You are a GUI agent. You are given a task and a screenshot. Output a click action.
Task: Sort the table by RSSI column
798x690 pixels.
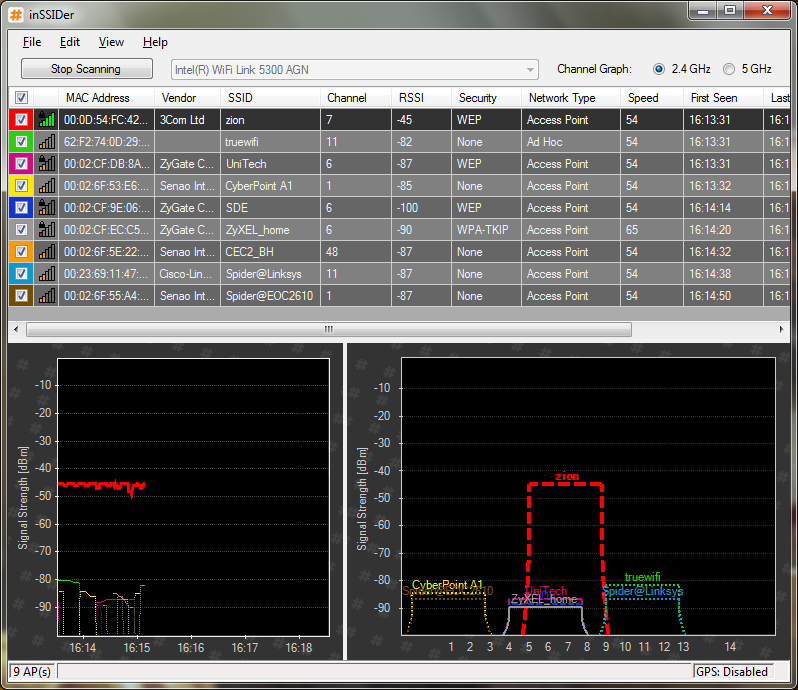click(410, 98)
